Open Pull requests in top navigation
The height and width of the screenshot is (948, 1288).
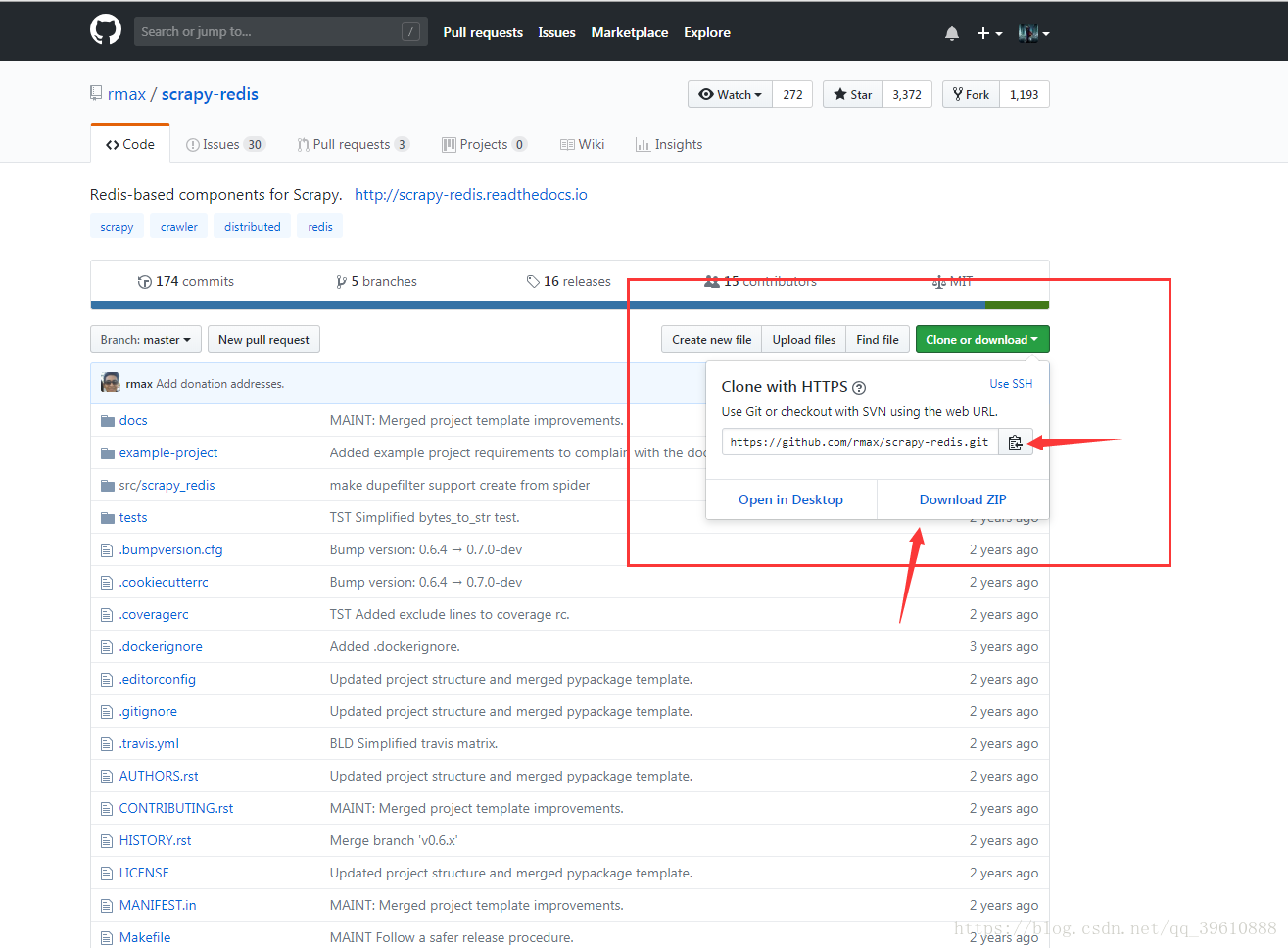coord(483,32)
